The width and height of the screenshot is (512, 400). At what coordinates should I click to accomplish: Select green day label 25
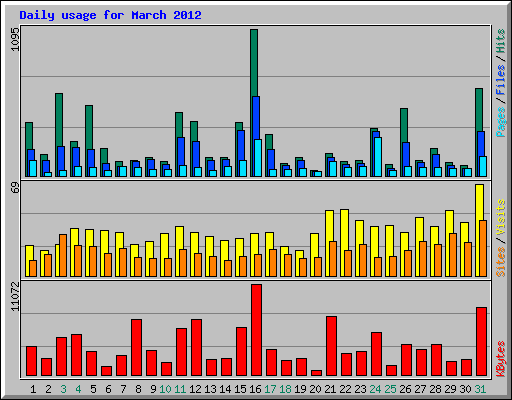point(390,389)
